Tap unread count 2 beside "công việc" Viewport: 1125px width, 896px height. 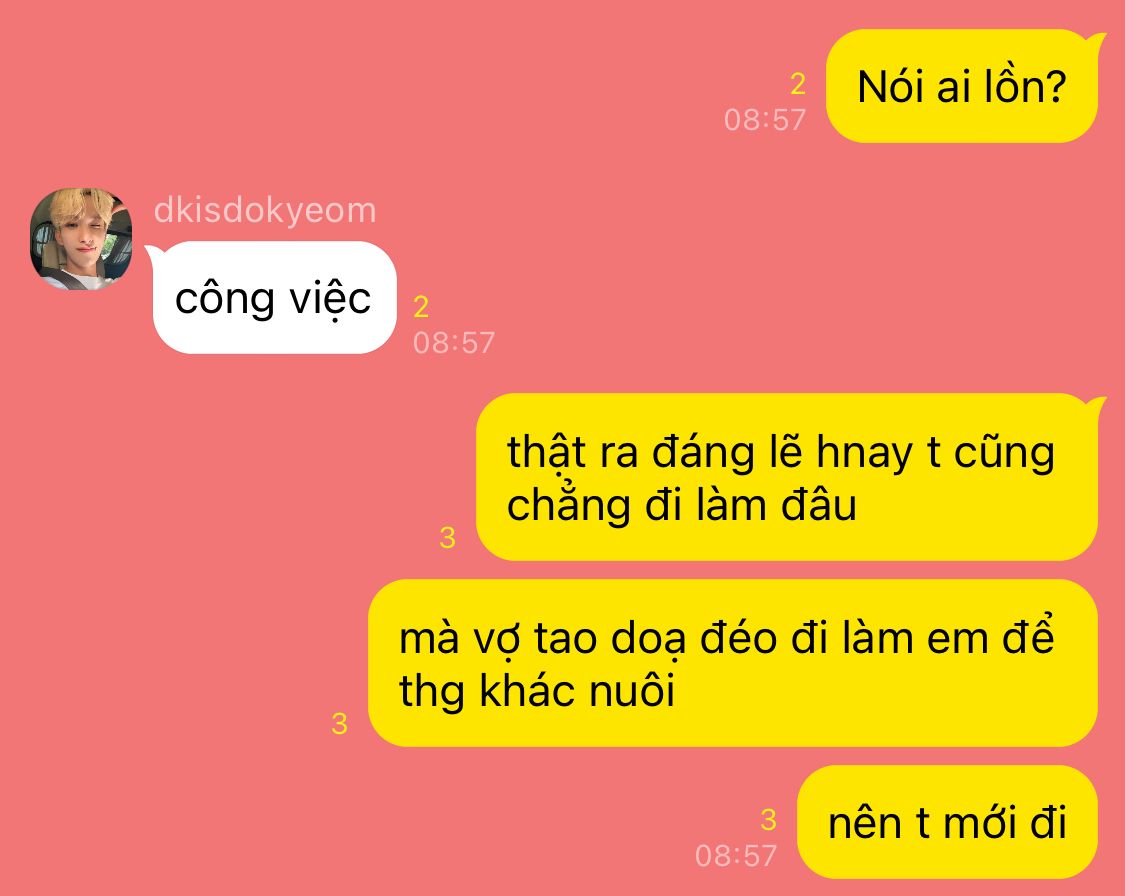pos(421,307)
